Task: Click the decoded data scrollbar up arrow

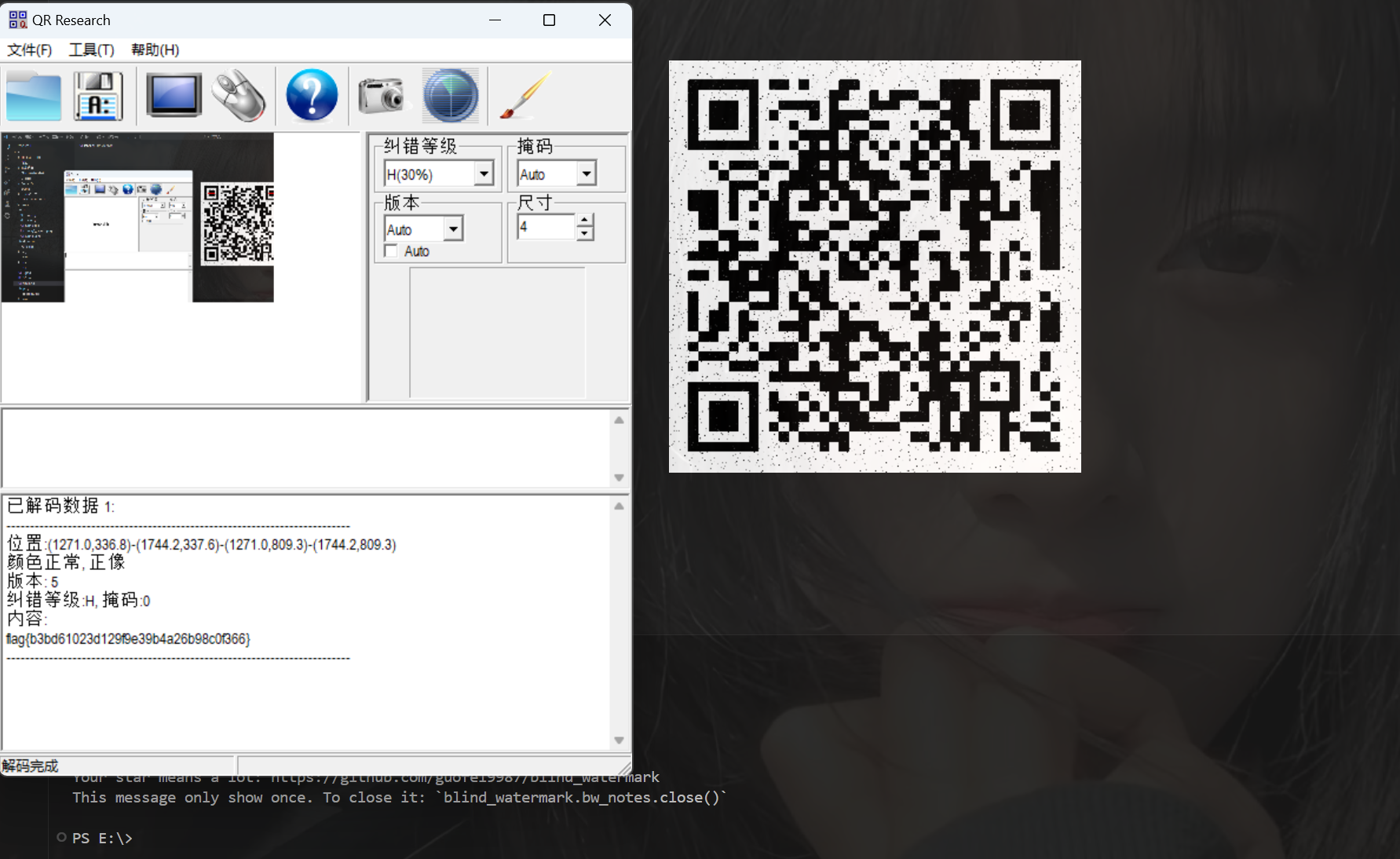Action: 619,506
